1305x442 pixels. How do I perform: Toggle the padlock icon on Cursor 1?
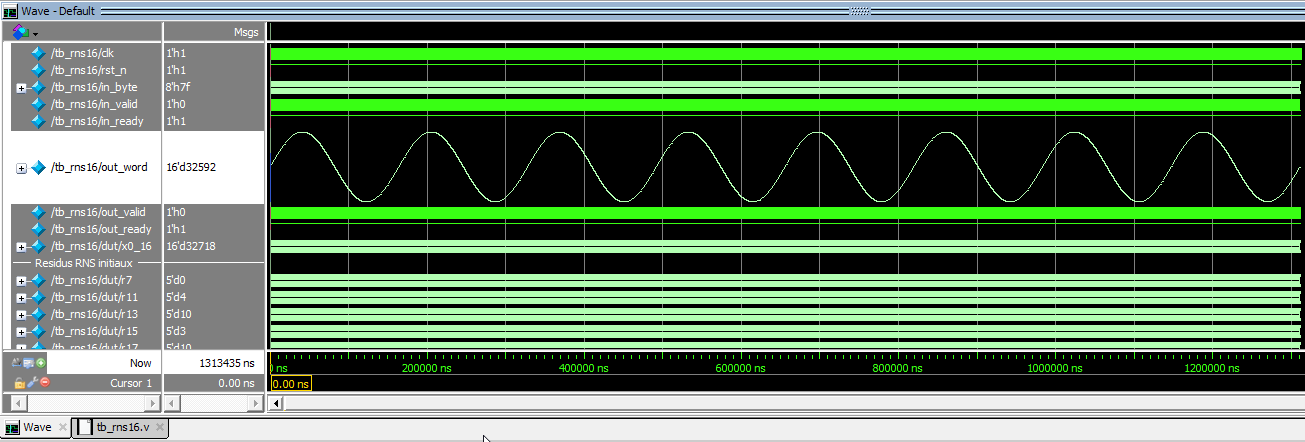(x=19, y=383)
